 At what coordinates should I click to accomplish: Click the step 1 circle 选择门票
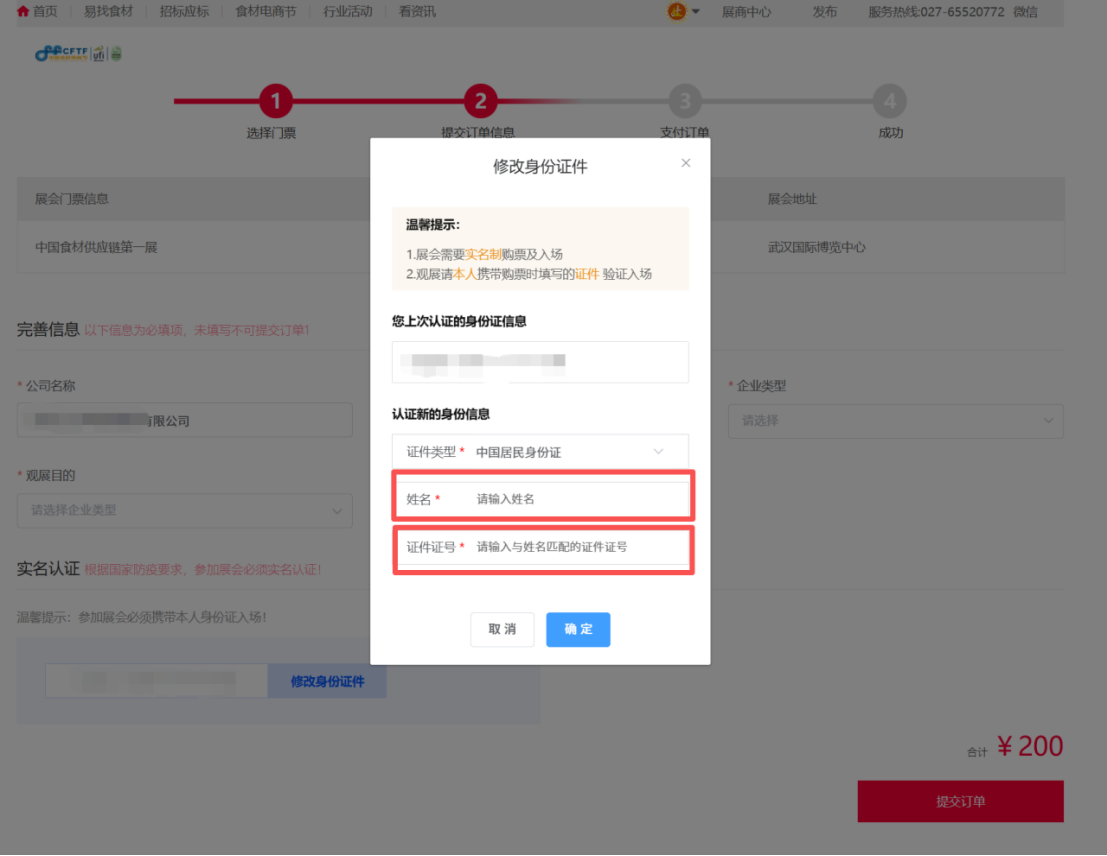(275, 101)
